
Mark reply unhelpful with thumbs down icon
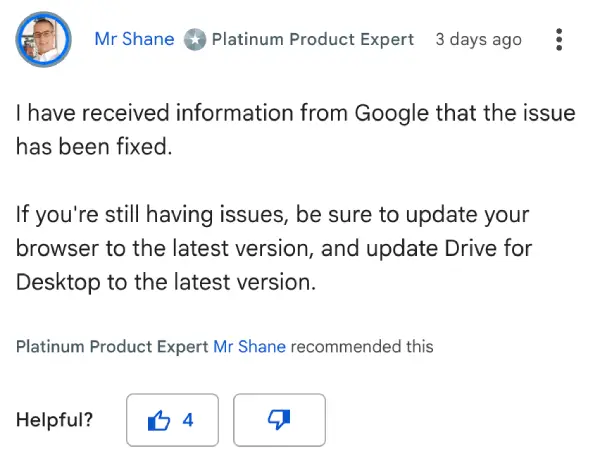point(279,420)
